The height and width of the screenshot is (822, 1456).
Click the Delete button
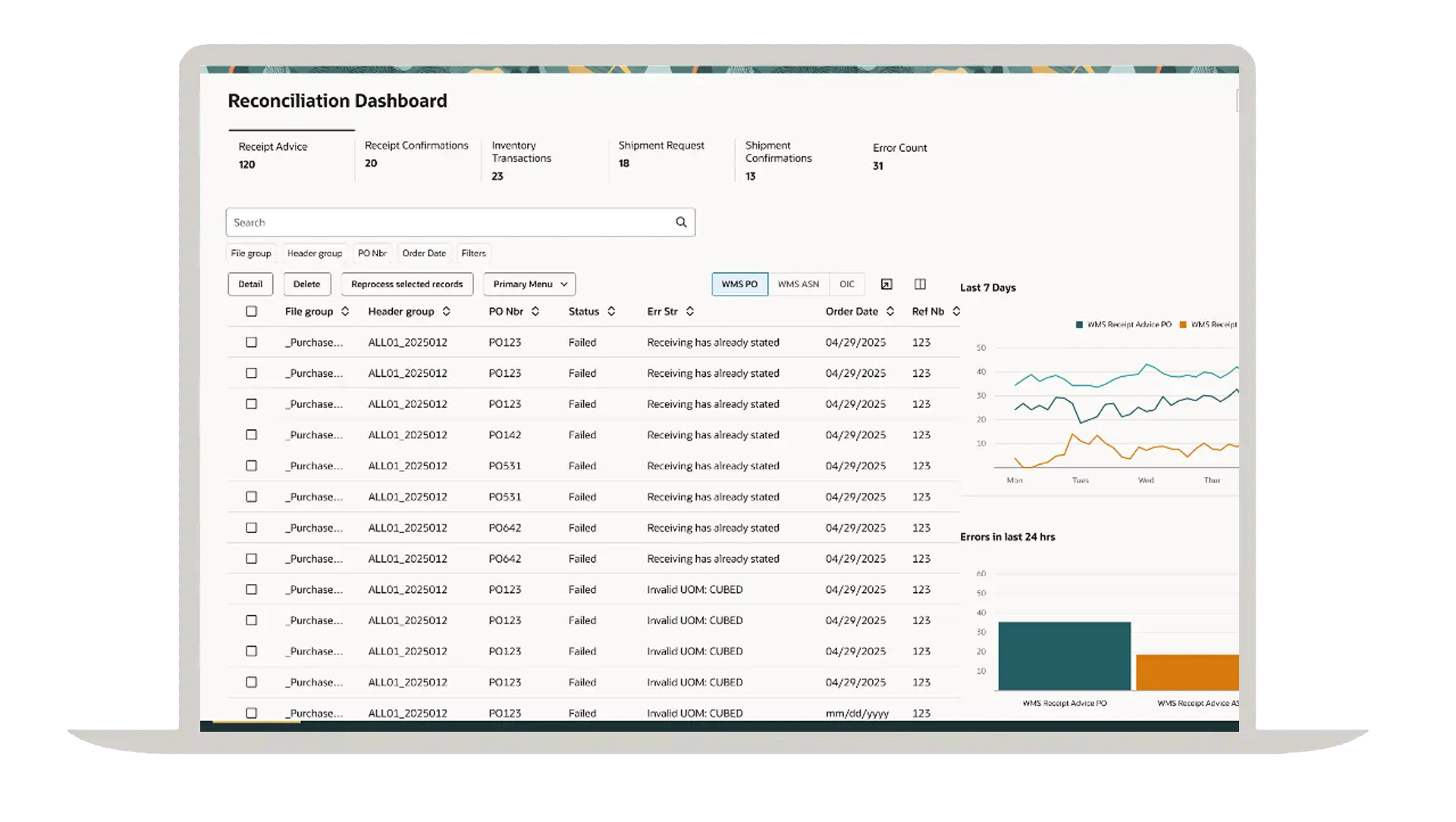306,284
